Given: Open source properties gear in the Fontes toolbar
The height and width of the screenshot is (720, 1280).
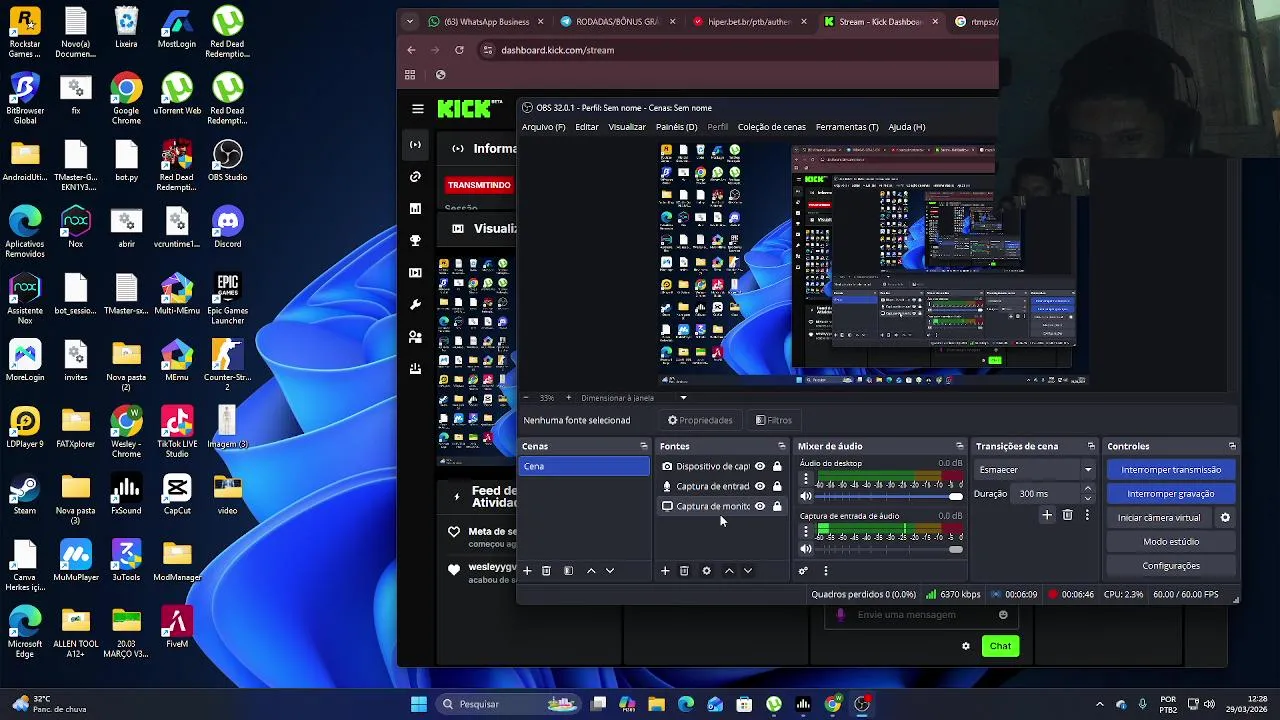Looking at the screenshot, I should click(706, 571).
